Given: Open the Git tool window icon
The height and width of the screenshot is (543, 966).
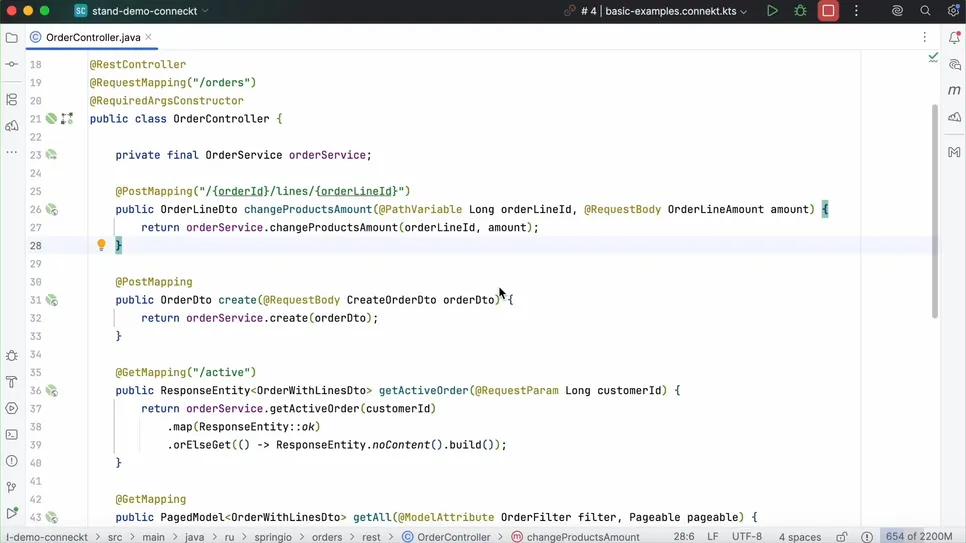Looking at the screenshot, I should click(x=12, y=487).
